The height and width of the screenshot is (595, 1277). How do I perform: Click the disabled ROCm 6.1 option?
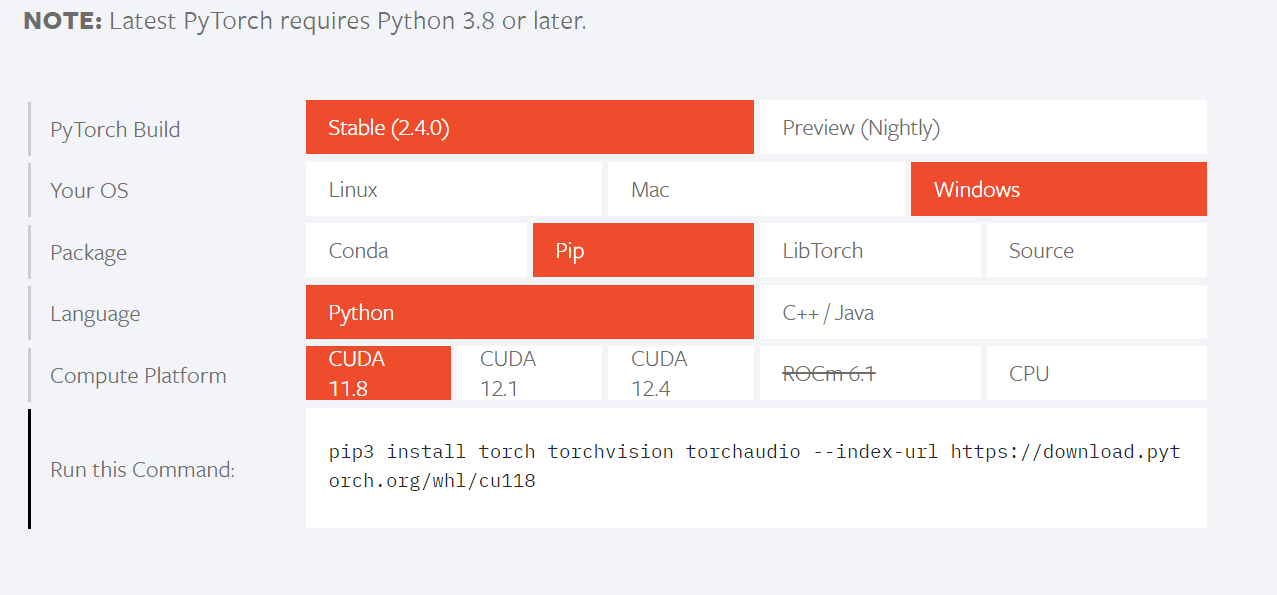point(870,373)
